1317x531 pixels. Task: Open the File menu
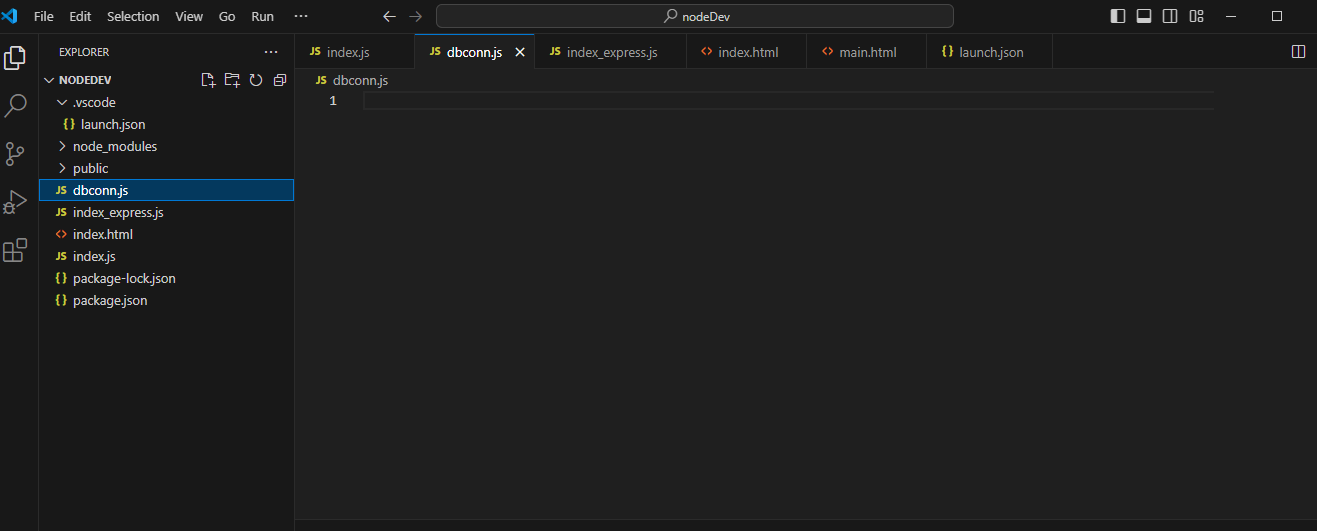[44, 16]
